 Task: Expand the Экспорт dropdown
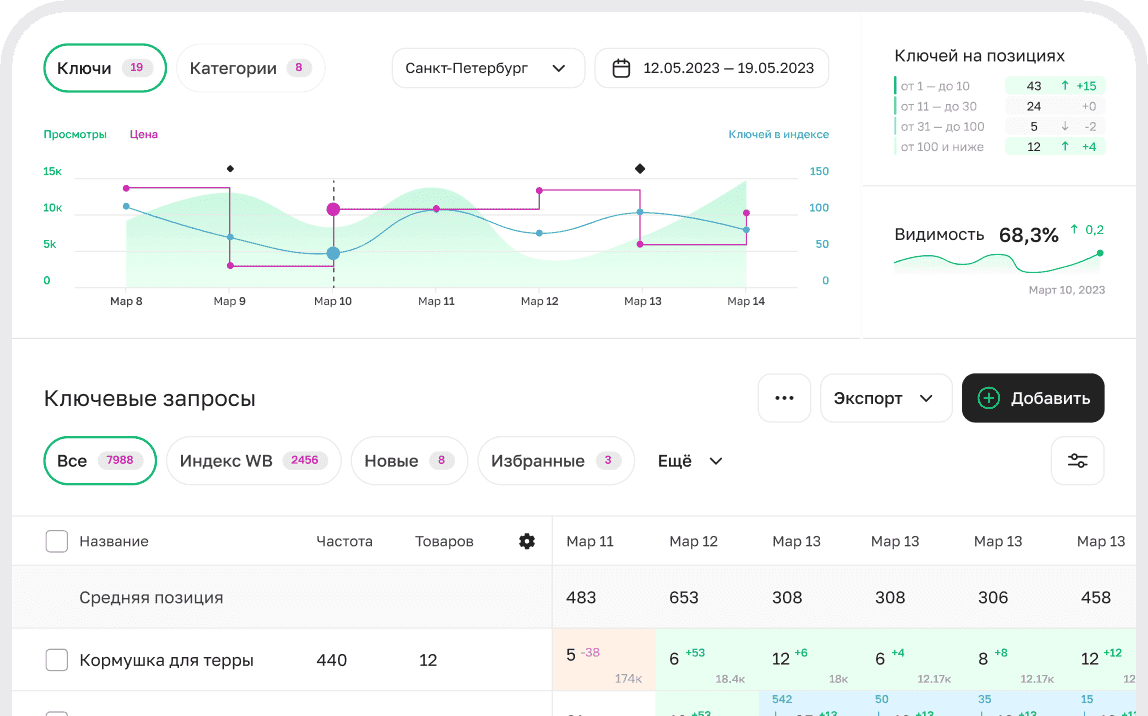tap(883, 398)
